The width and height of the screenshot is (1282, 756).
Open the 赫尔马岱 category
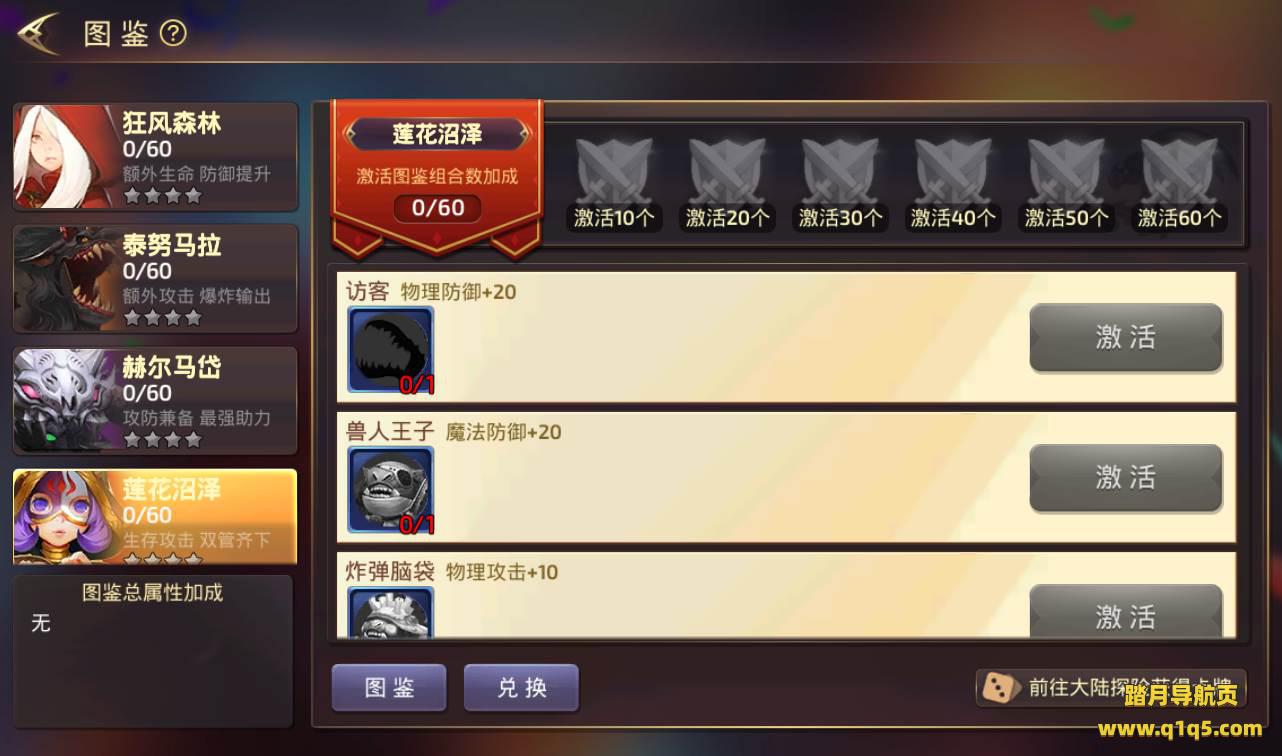coord(155,400)
